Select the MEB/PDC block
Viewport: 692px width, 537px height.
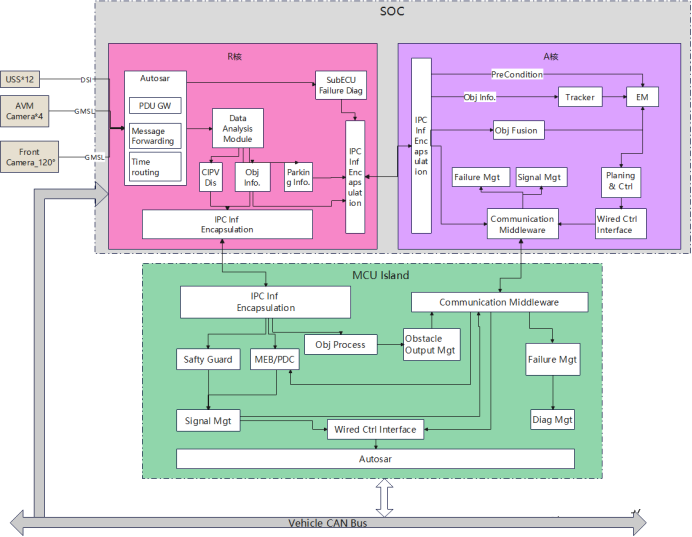[275, 359]
